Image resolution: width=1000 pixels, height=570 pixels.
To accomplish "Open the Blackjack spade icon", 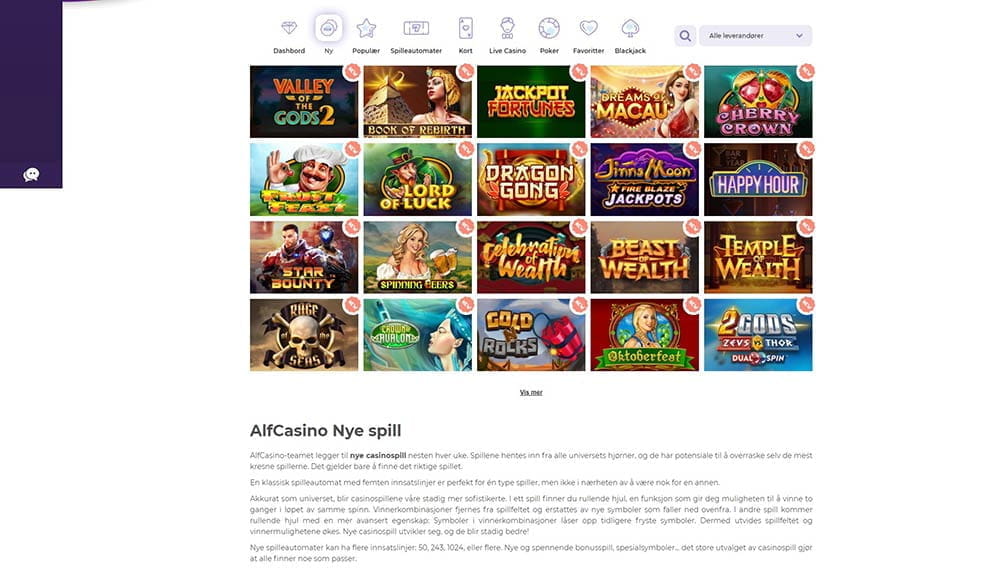I will 630,28.
